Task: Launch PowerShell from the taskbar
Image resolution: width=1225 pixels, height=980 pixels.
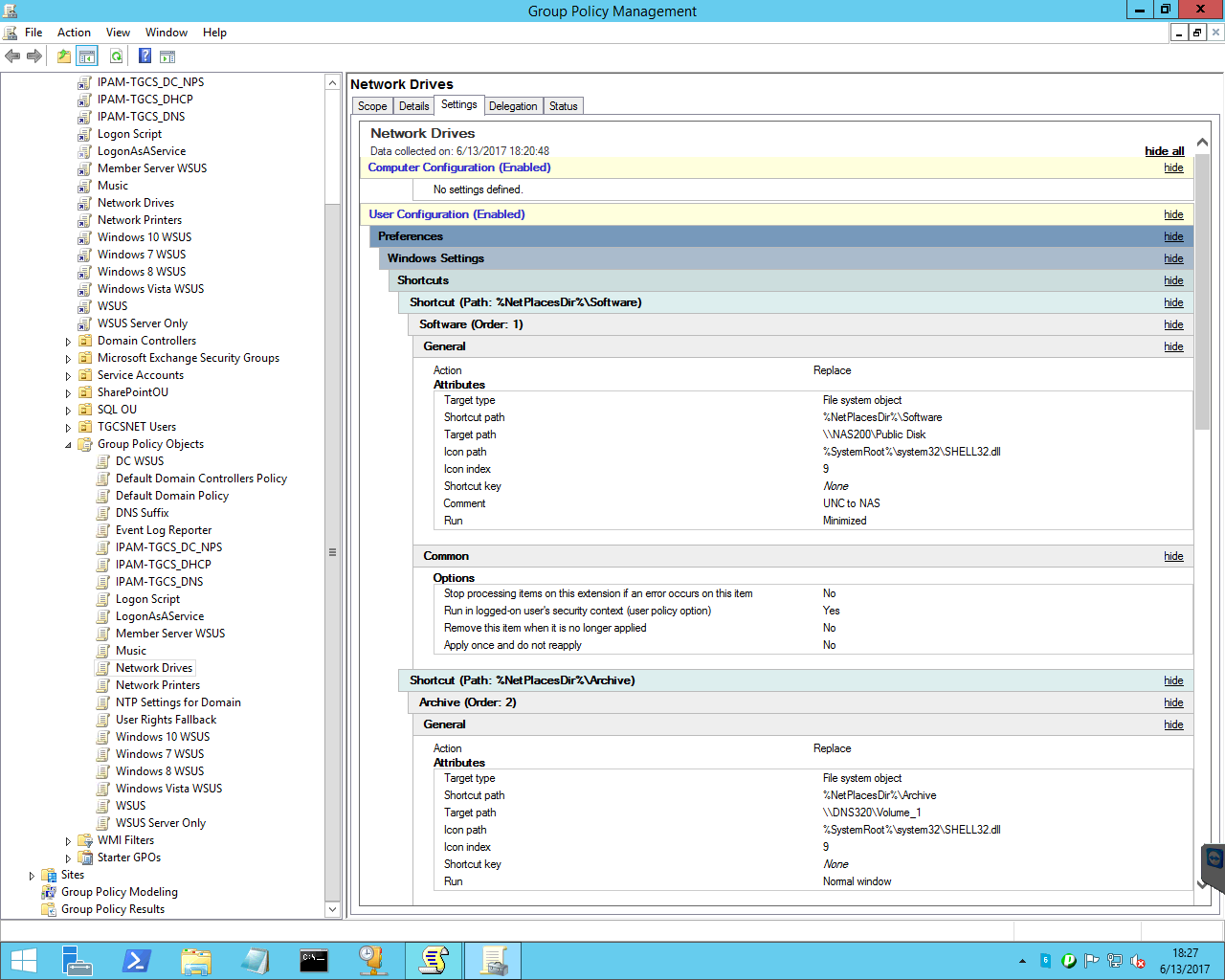Action: [136, 960]
